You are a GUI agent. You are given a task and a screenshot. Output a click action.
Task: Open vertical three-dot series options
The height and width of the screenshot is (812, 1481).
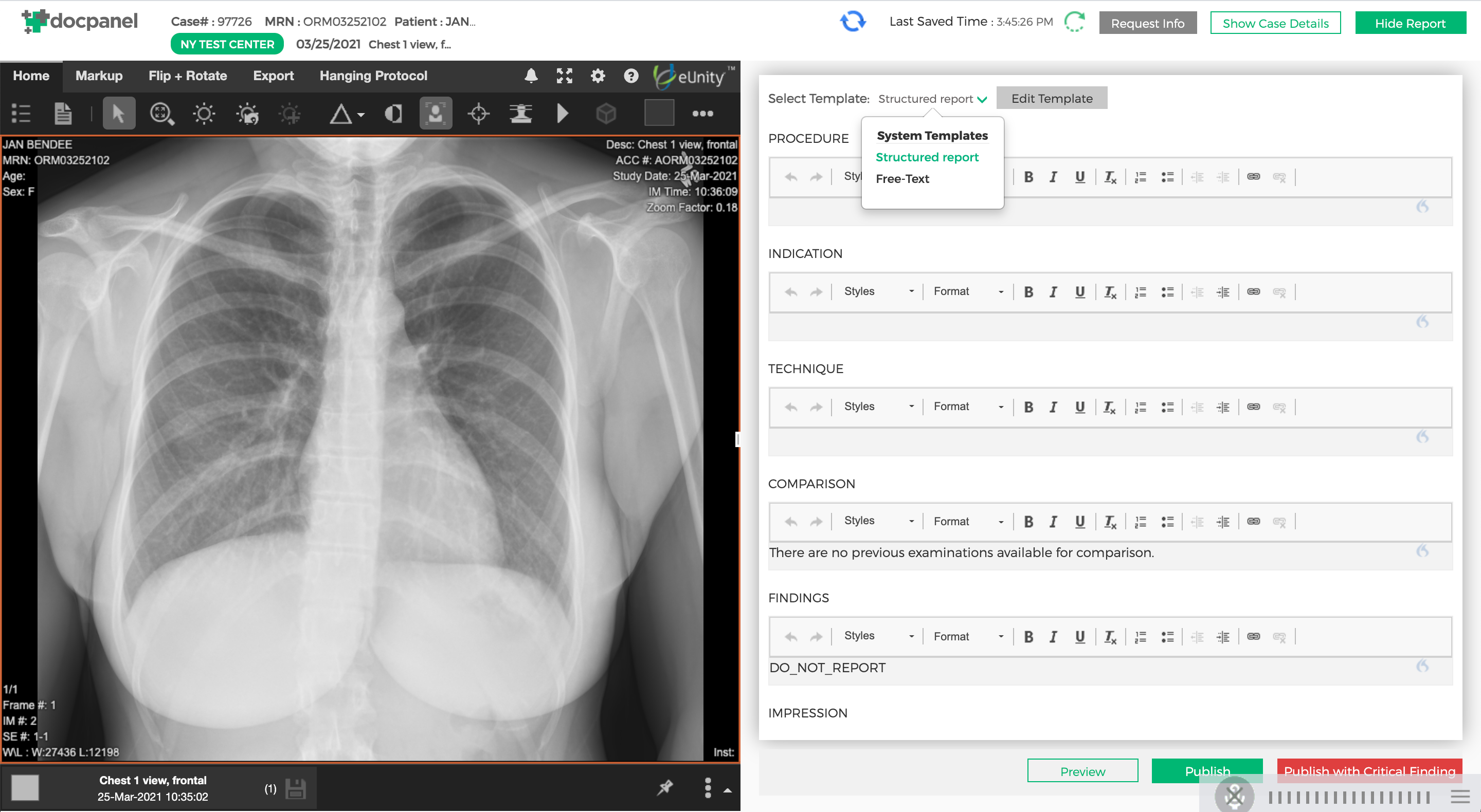708,788
